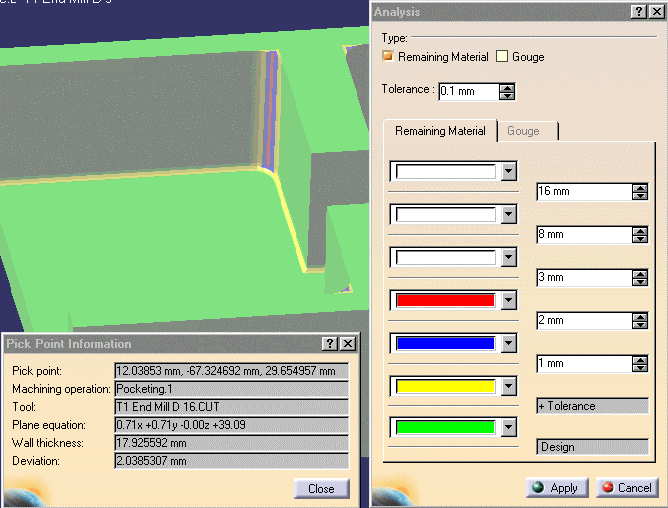
Task: Decrease the 1 mm threshold spinner
Action: pyautogui.click(x=640, y=368)
